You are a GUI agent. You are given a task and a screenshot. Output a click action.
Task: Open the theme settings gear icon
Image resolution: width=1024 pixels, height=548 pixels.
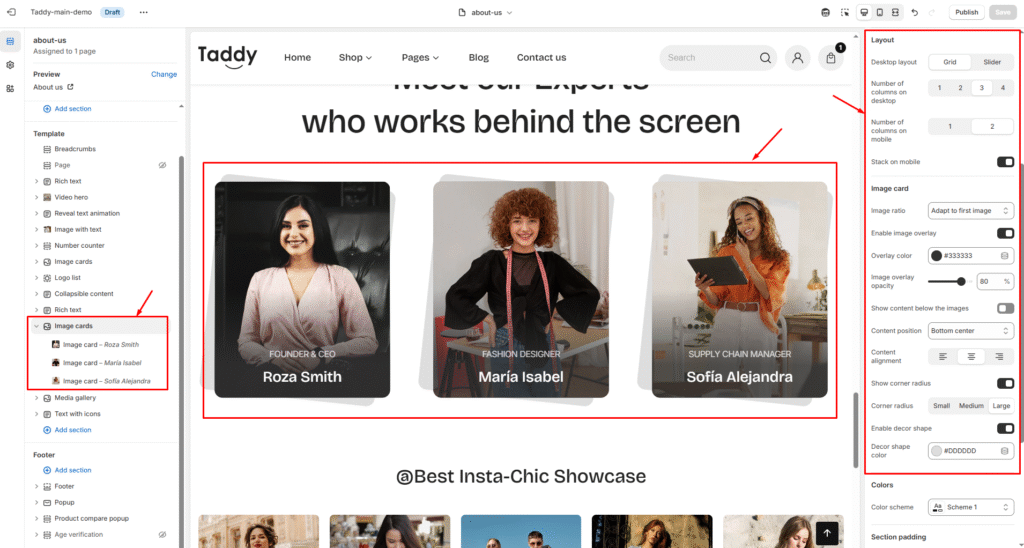coord(10,65)
